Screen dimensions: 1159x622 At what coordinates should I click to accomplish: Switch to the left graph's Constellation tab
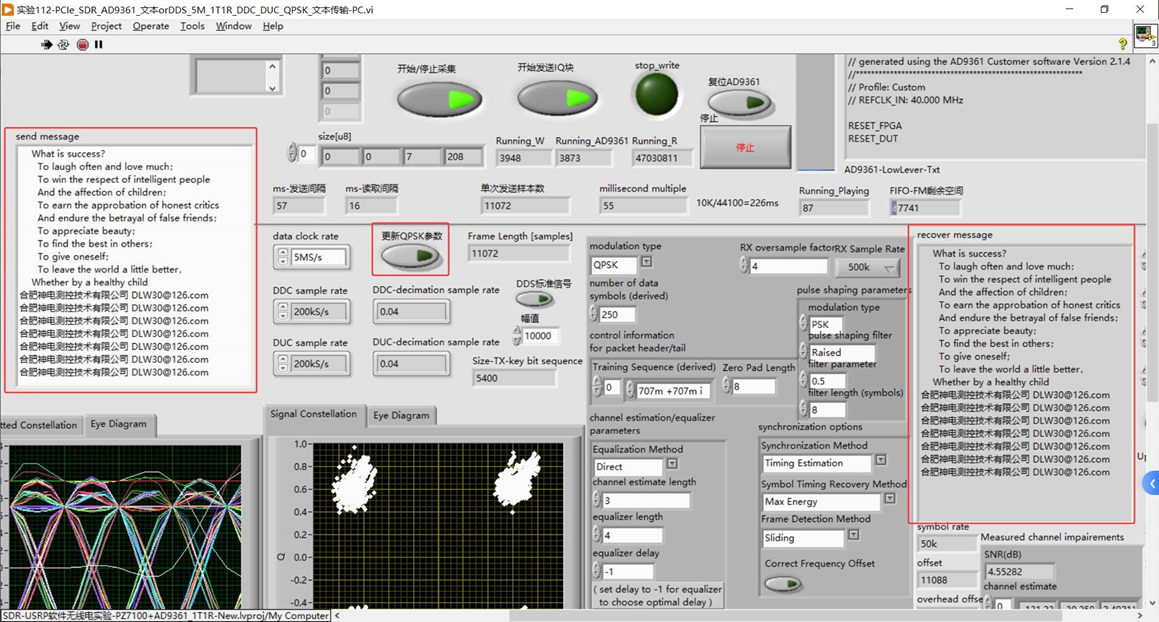click(41, 425)
